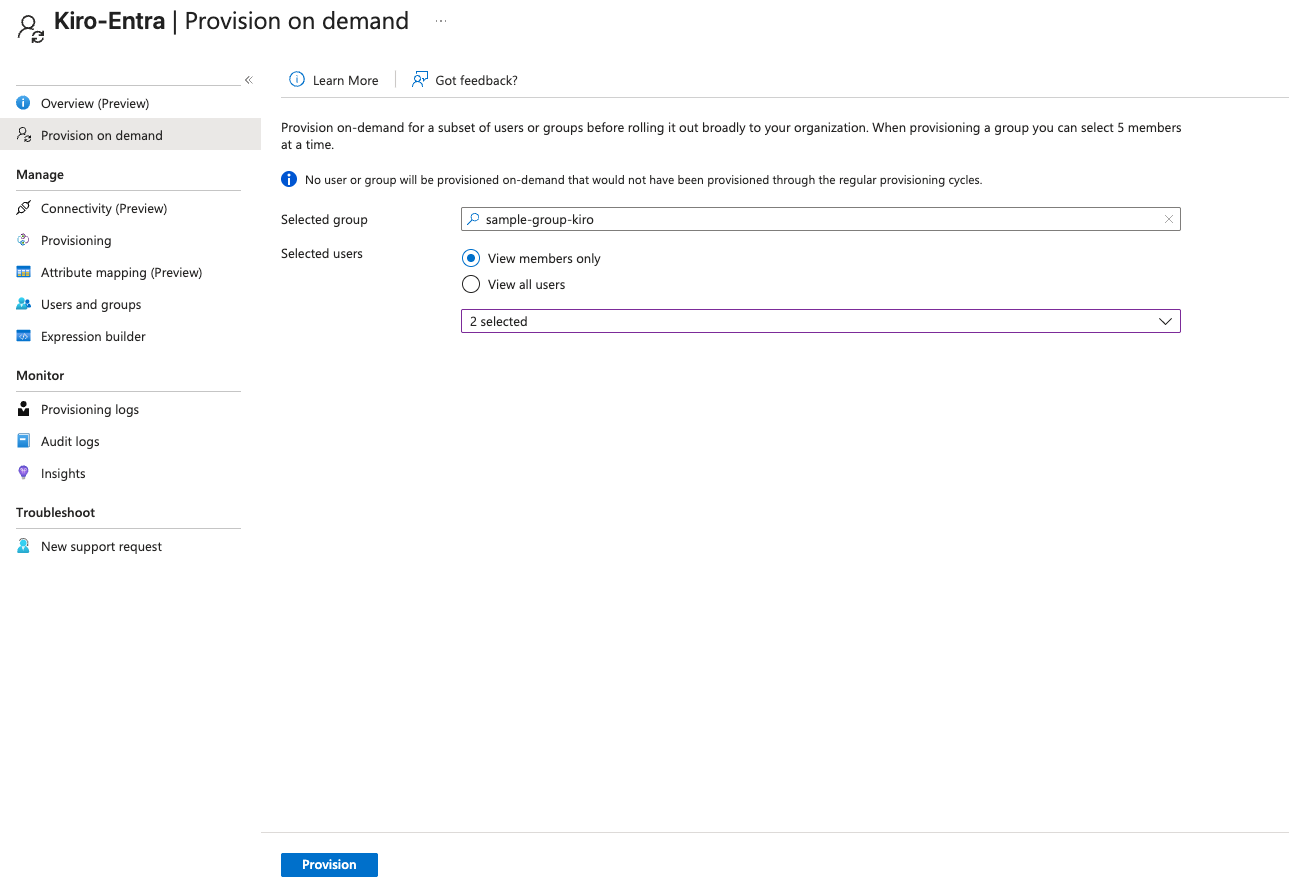
Task: Open Provisioning logs menu item
Action: point(90,409)
